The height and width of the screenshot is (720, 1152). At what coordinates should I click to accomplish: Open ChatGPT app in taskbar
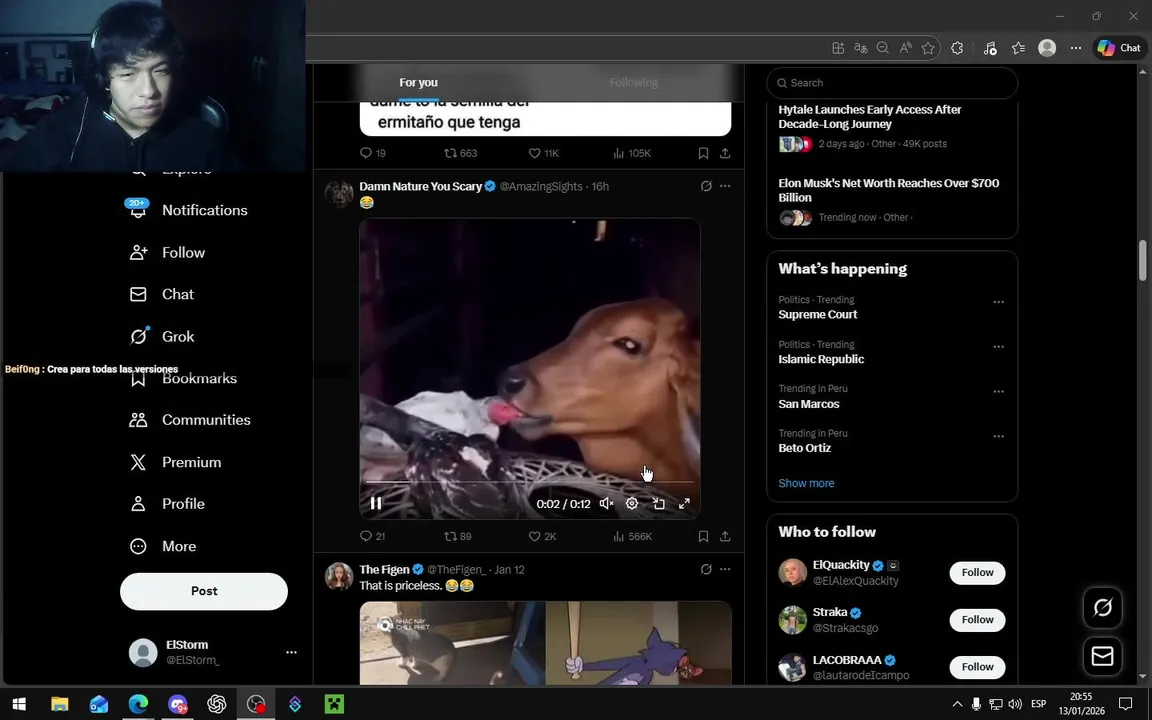pos(217,704)
